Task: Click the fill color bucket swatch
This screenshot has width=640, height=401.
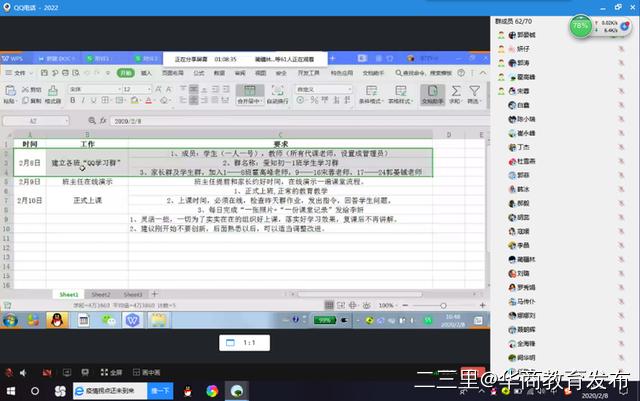Action: coord(133,100)
